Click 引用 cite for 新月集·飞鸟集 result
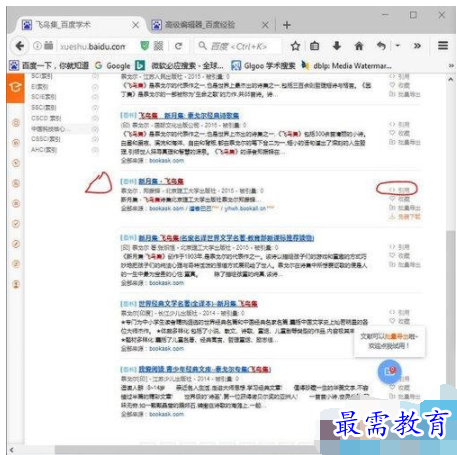The width and height of the screenshot is (457, 455). pos(399,190)
